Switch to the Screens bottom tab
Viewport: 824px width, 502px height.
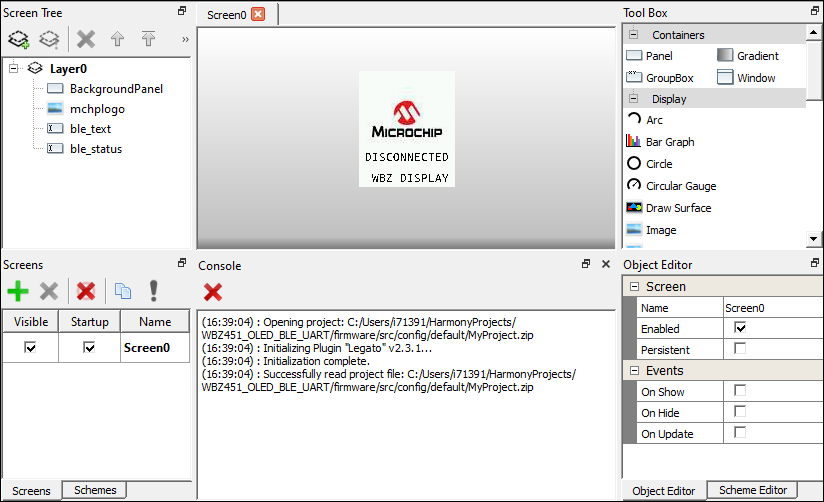[x=31, y=491]
